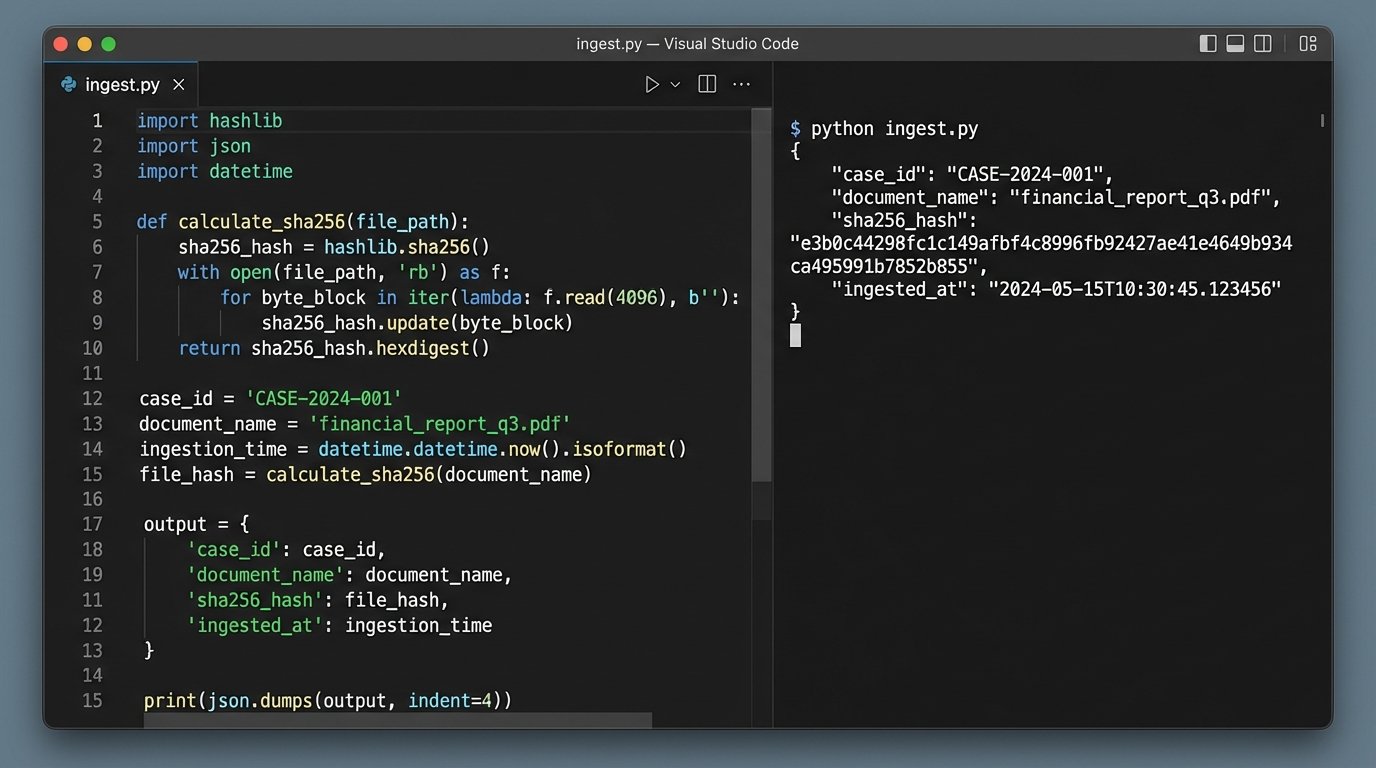This screenshot has height=768, width=1376.
Task: Open the editor More Actions ellipsis menu
Action: [x=741, y=85]
